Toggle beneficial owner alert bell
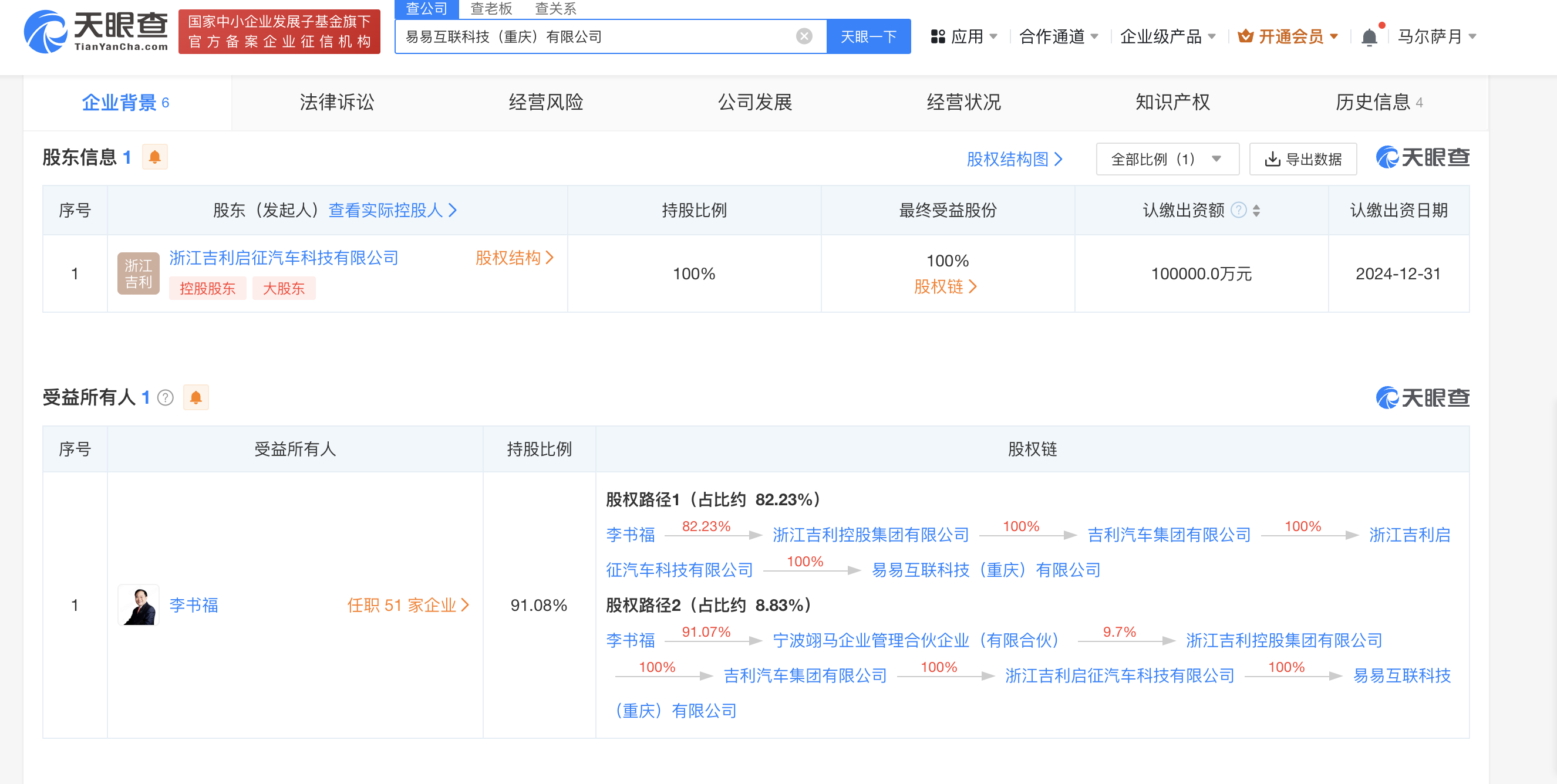The width and height of the screenshot is (1557, 784). coord(196,397)
